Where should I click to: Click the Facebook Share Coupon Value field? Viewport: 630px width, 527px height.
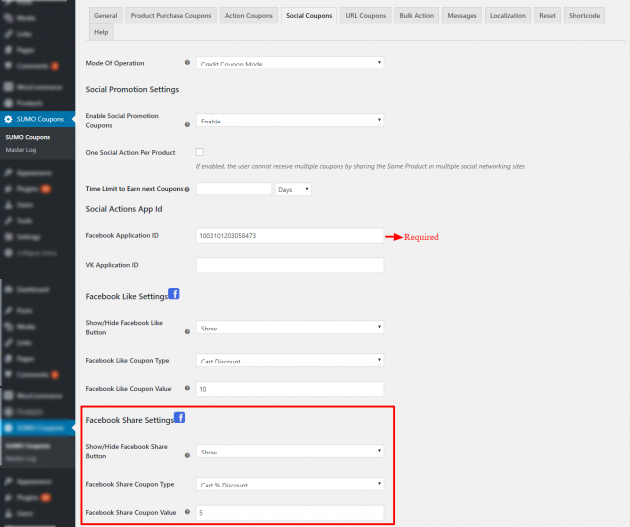pyautogui.click(x=290, y=513)
